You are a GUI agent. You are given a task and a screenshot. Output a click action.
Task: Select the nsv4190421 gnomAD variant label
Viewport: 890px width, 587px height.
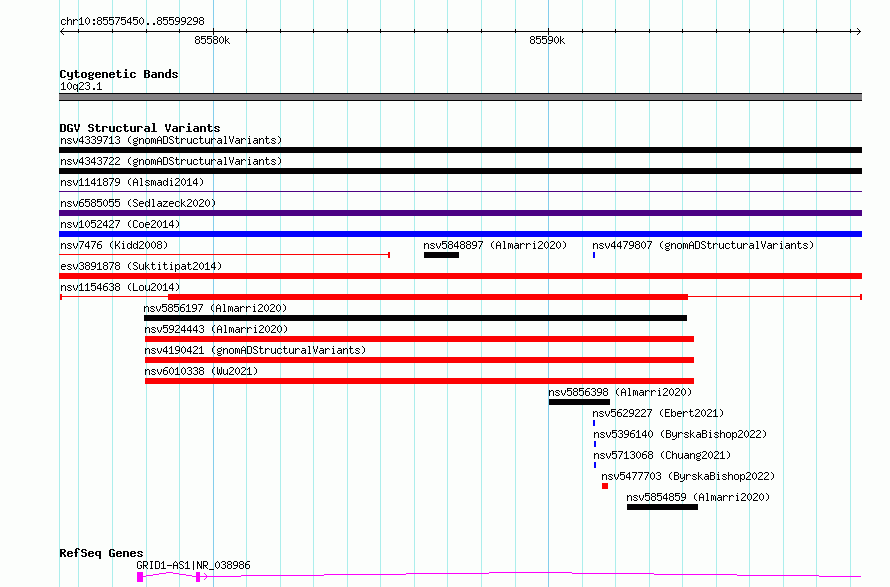tap(255, 350)
